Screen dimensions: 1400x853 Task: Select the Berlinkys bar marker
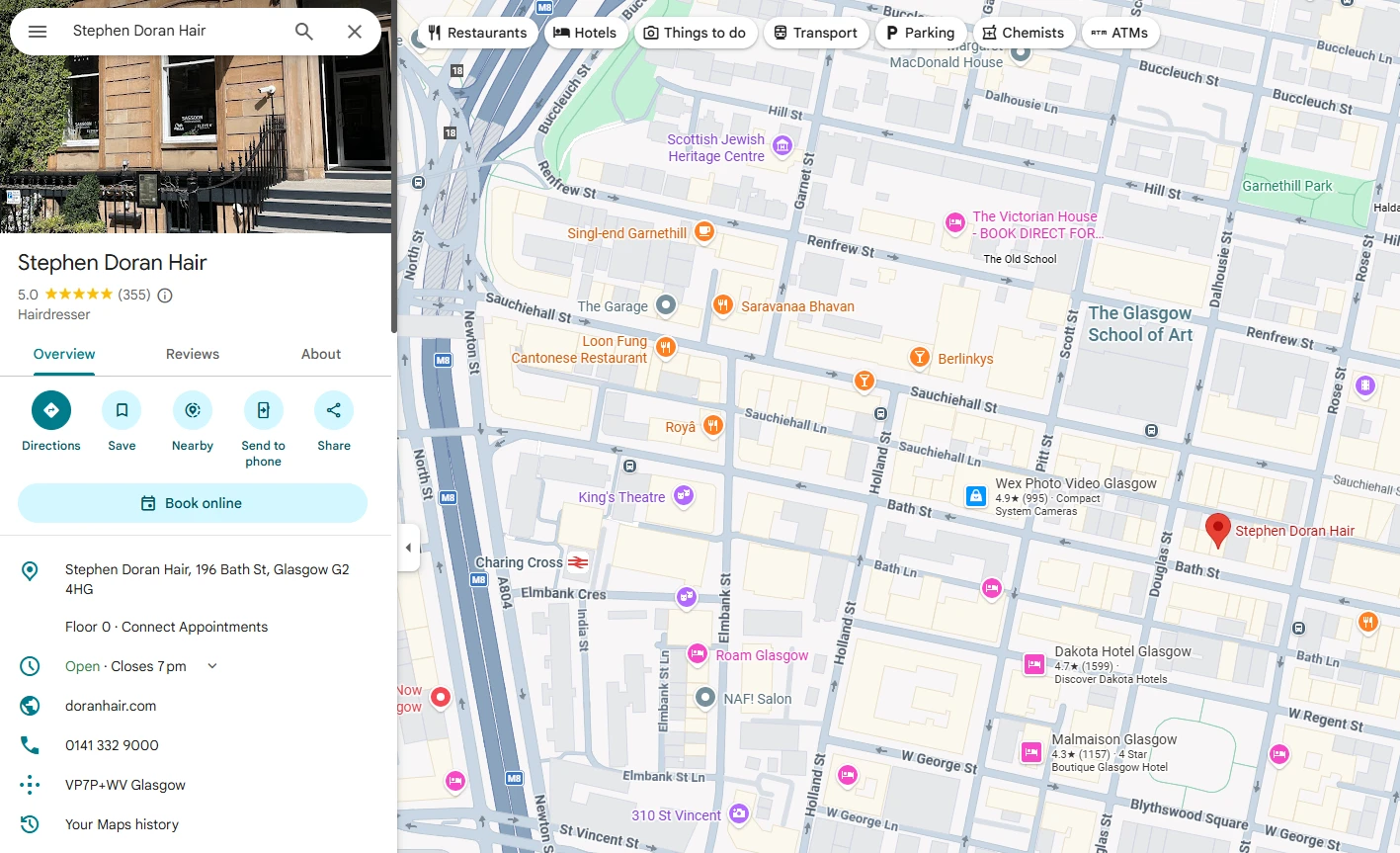(920, 357)
